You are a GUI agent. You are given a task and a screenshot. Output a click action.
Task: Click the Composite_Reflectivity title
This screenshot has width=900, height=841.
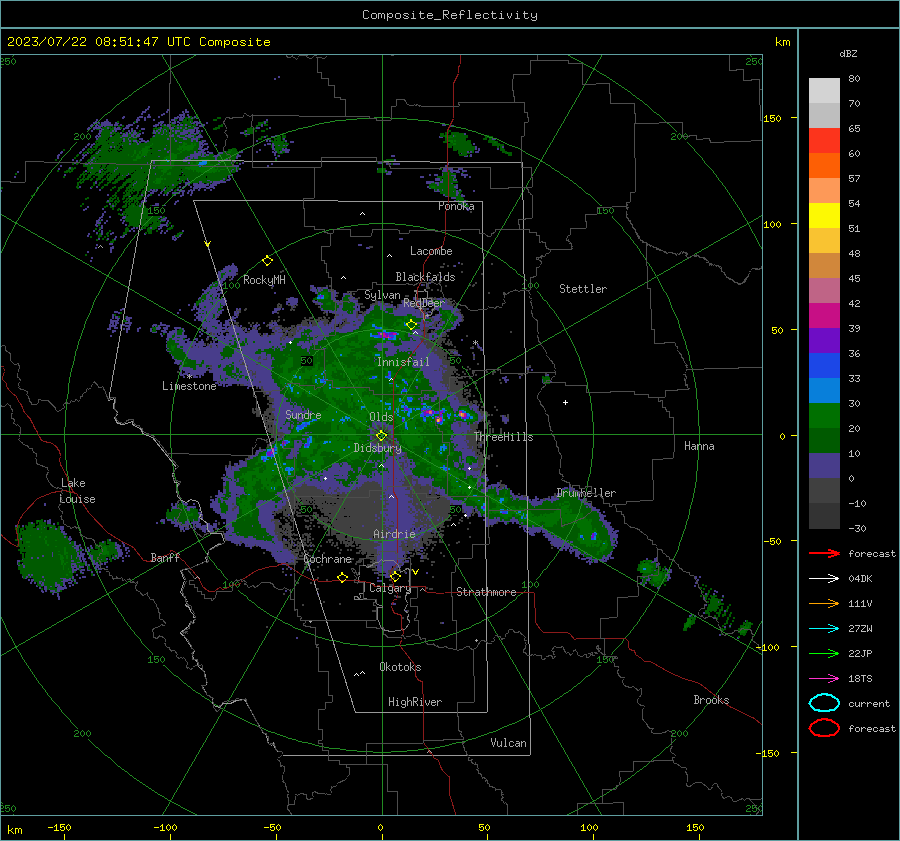pyautogui.click(x=450, y=15)
